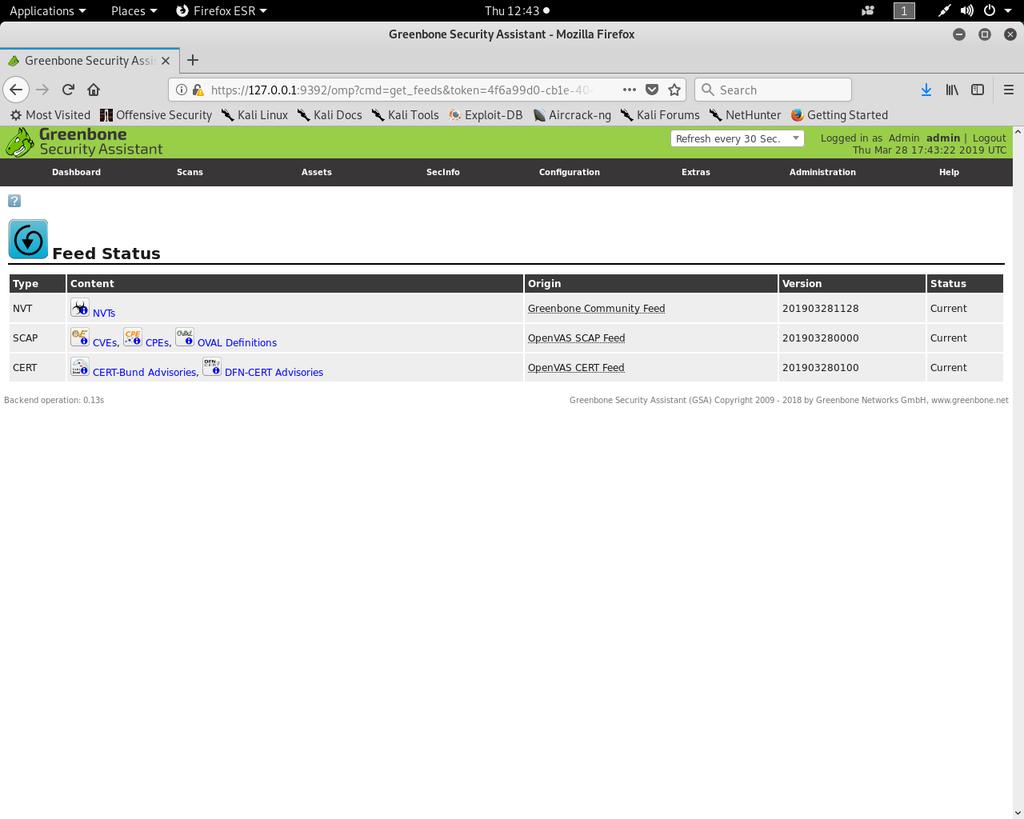The image size is (1024, 819).
Task: Open the Administration menu
Action: click(822, 172)
